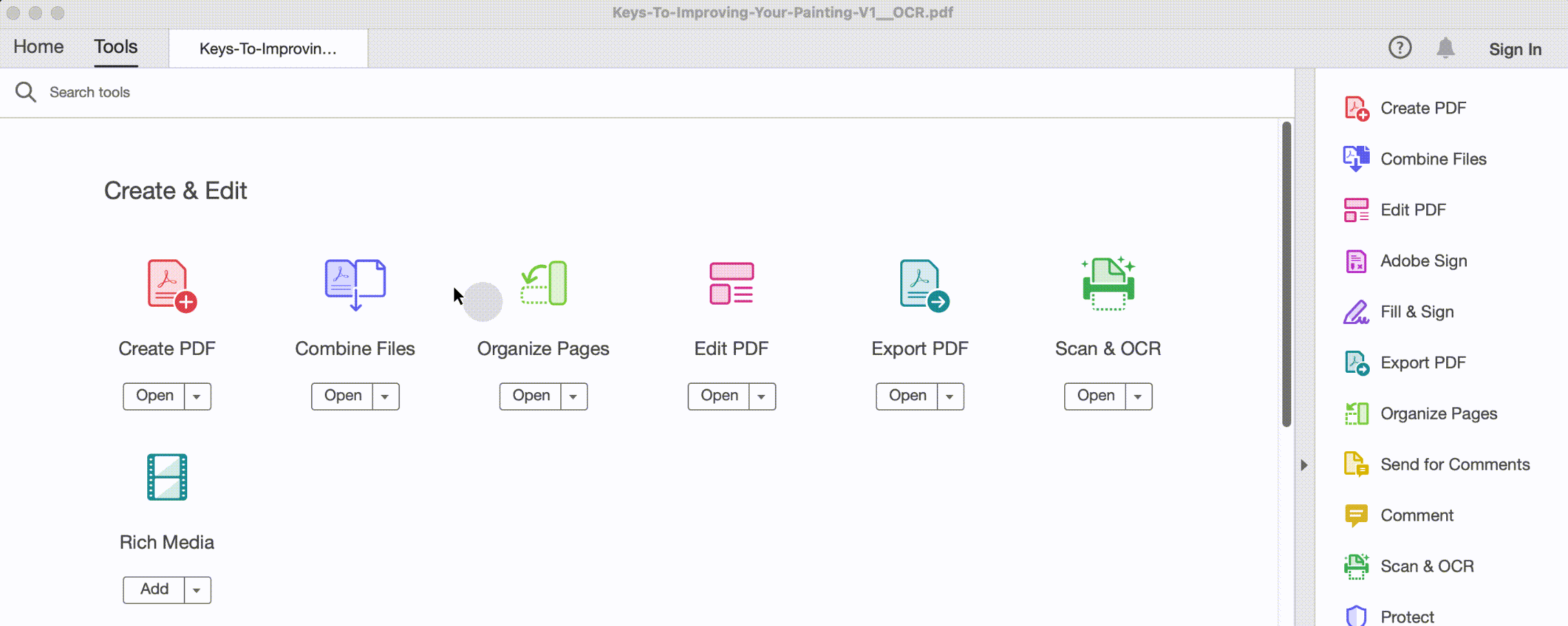Click the Create PDF icon in main grid
This screenshot has height=626, width=1568.
(172, 285)
